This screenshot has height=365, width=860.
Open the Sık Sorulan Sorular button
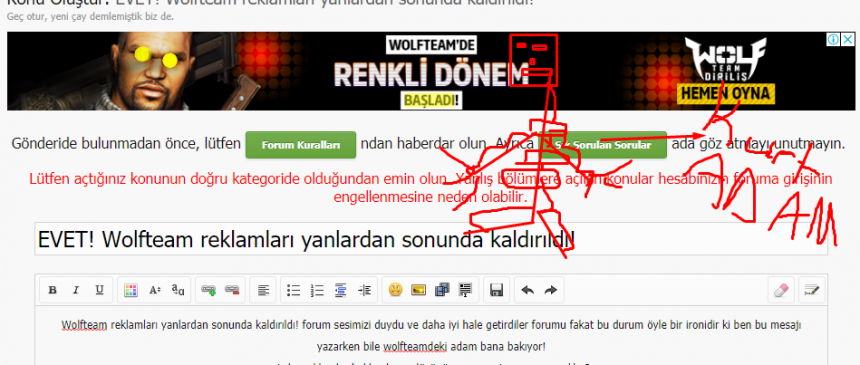pyautogui.click(x=603, y=145)
